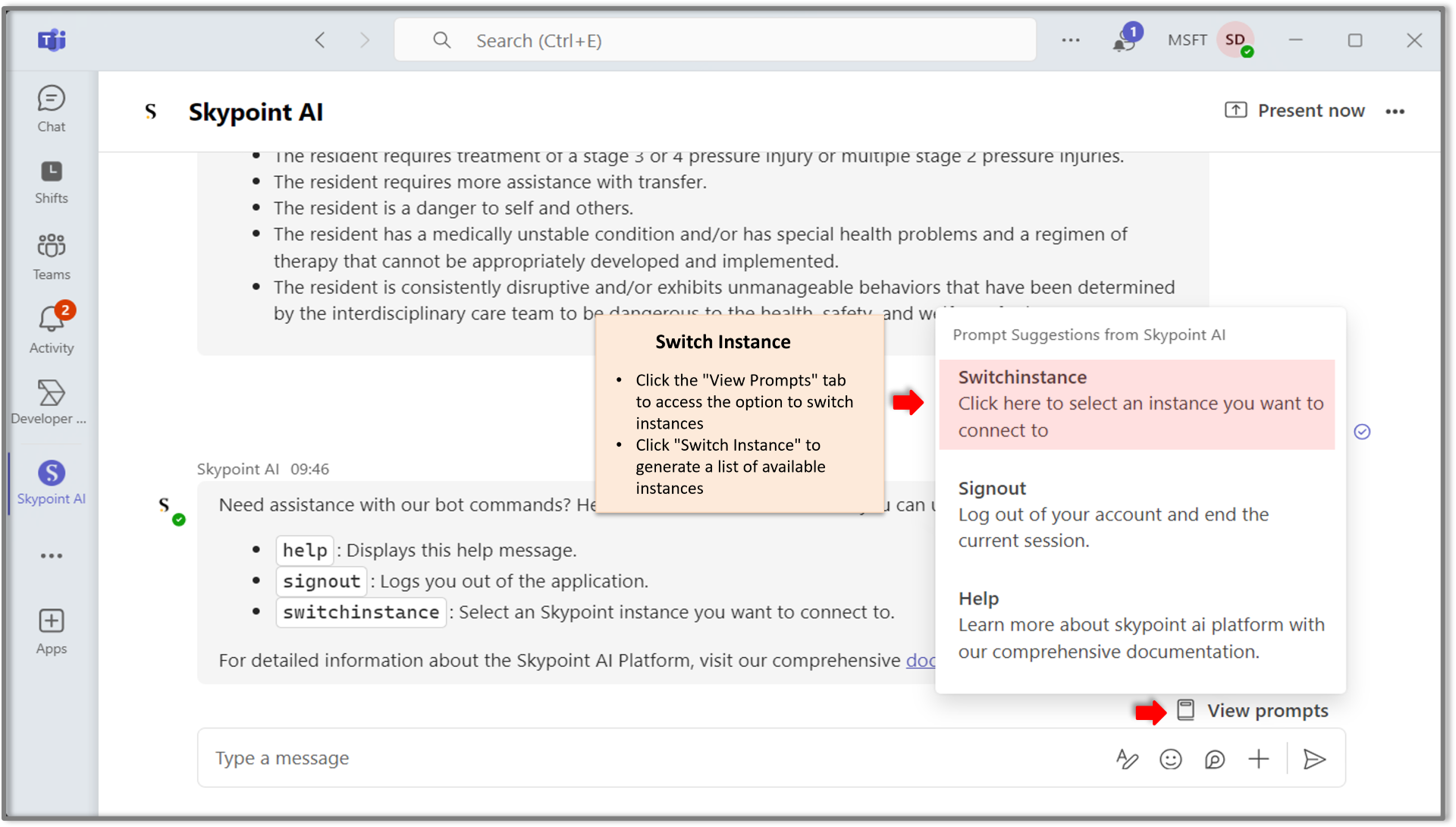Open the Shifts app
Screen dimensions: 1456x827
click(x=51, y=182)
